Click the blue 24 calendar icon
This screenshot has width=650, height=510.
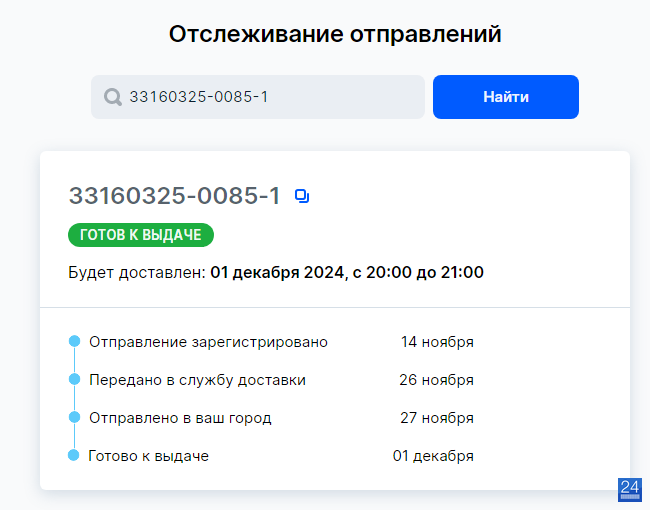630,490
